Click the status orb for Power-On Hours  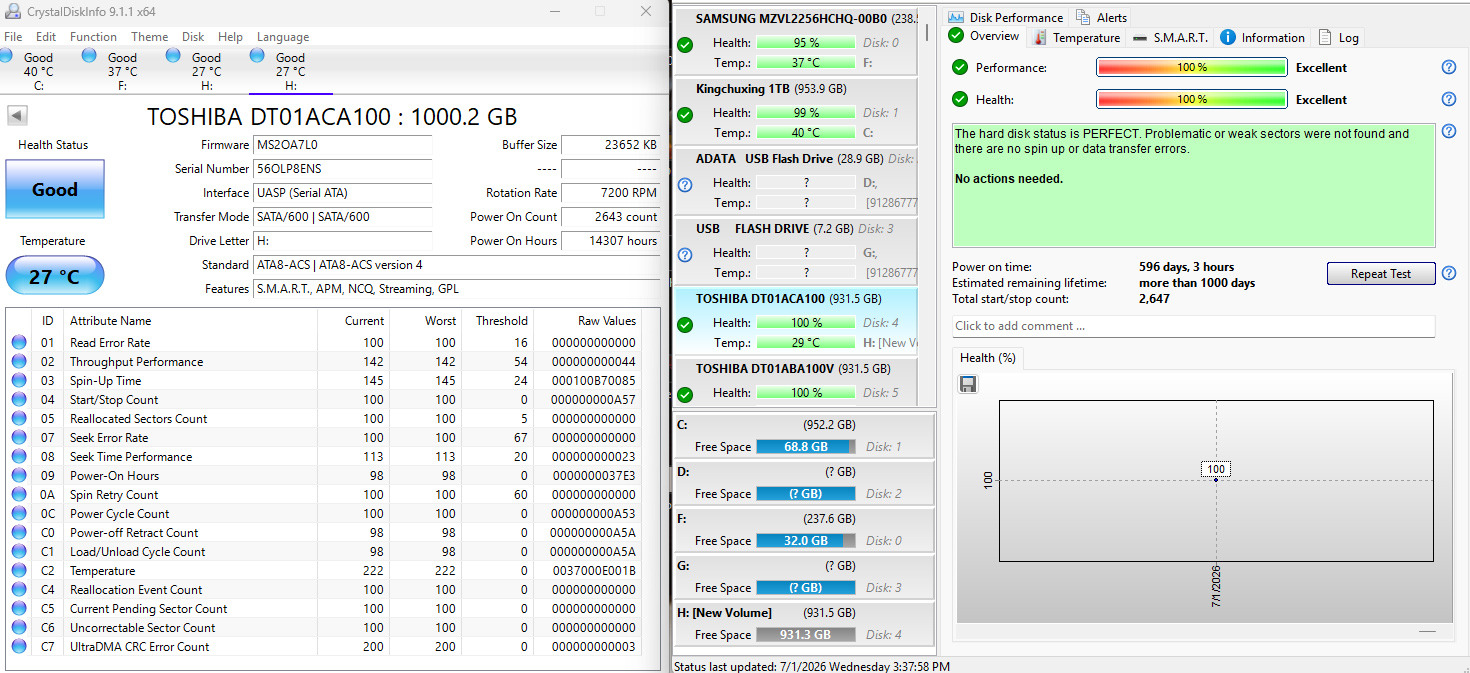(18, 476)
